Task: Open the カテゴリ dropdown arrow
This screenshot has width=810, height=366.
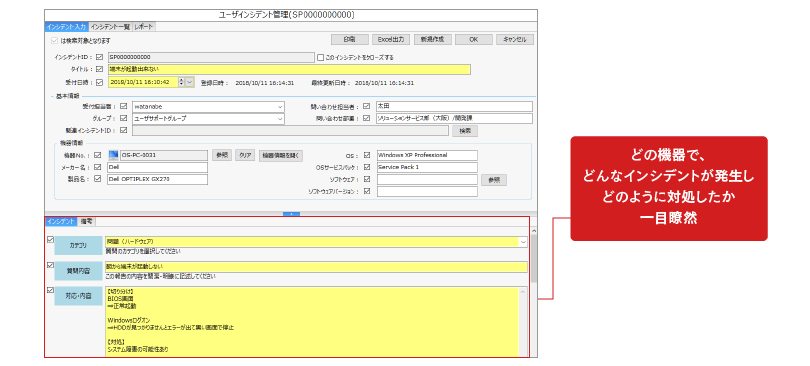Action: tap(524, 242)
